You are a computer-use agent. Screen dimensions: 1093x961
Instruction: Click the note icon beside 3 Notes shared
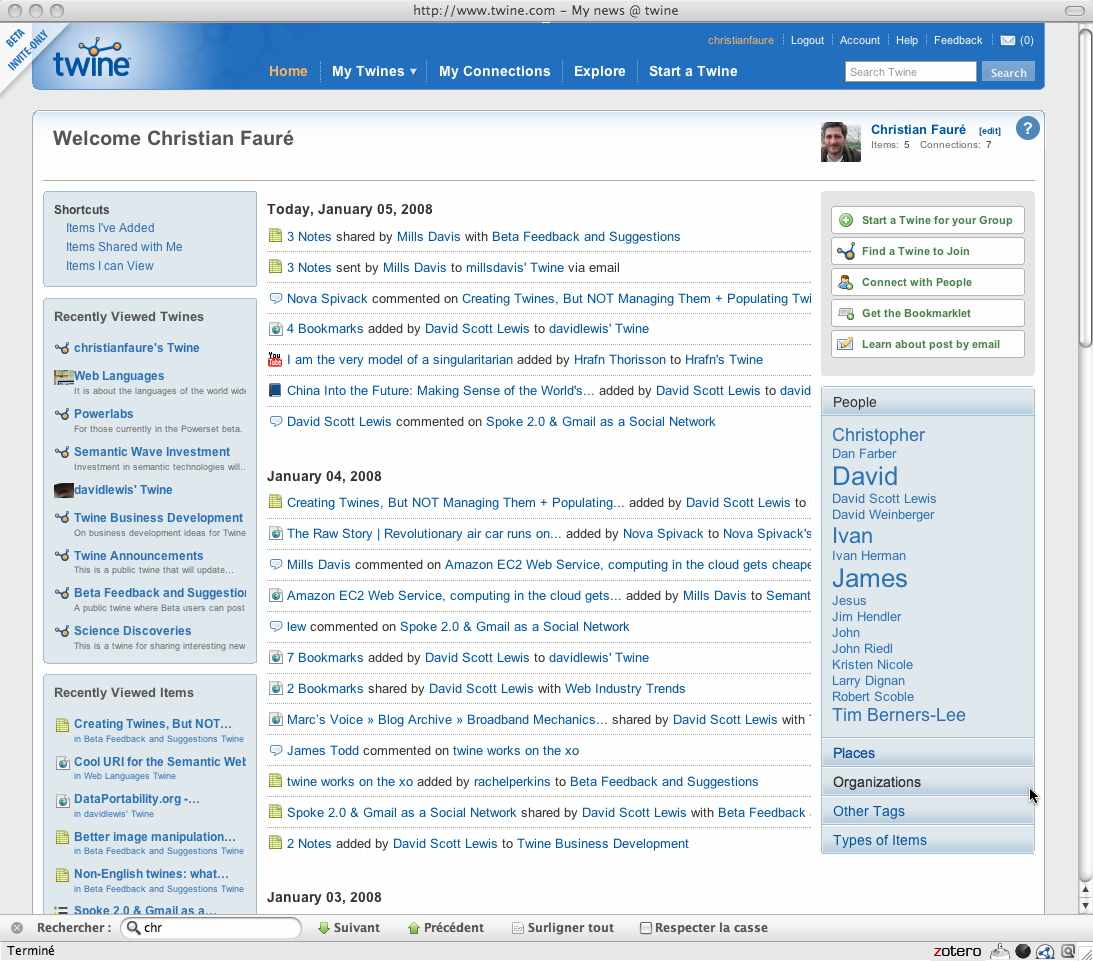pyautogui.click(x=275, y=236)
